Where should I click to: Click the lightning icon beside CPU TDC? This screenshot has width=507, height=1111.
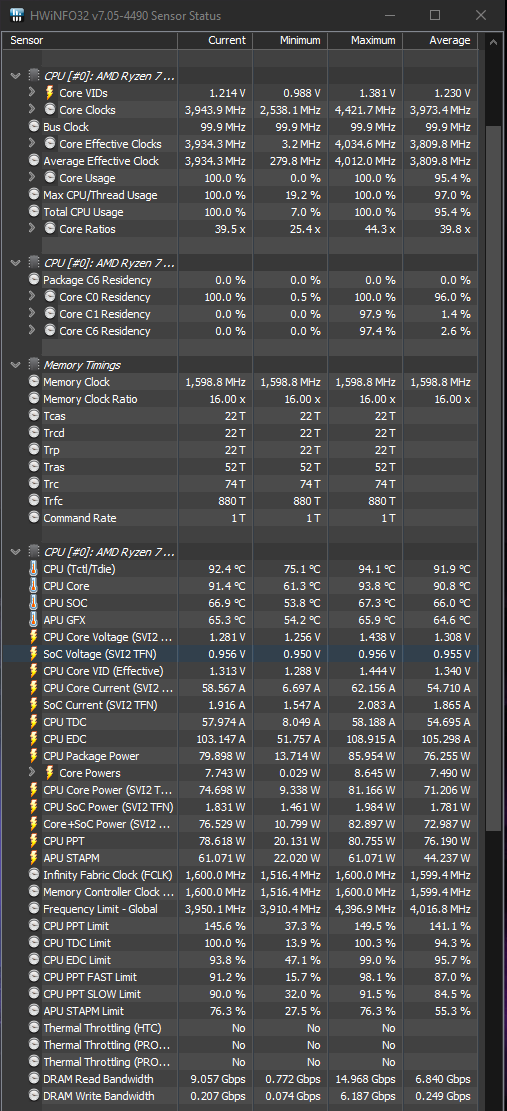pyautogui.click(x=34, y=722)
